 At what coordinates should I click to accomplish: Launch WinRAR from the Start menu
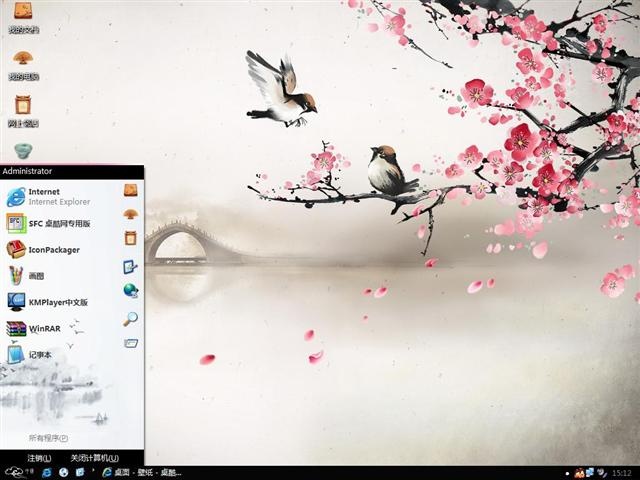pyautogui.click(x=33, y=329)
